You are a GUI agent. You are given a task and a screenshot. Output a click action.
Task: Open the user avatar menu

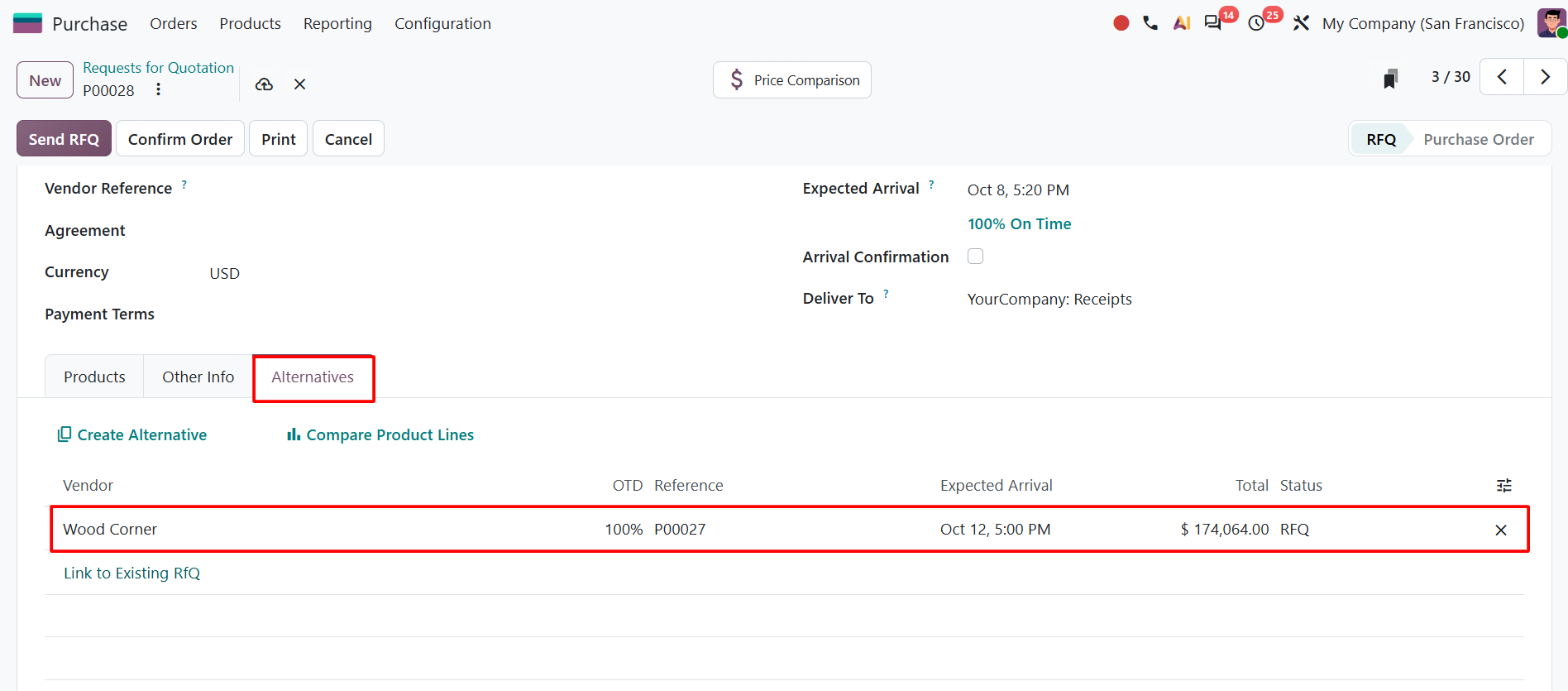tap(1551, 23)
